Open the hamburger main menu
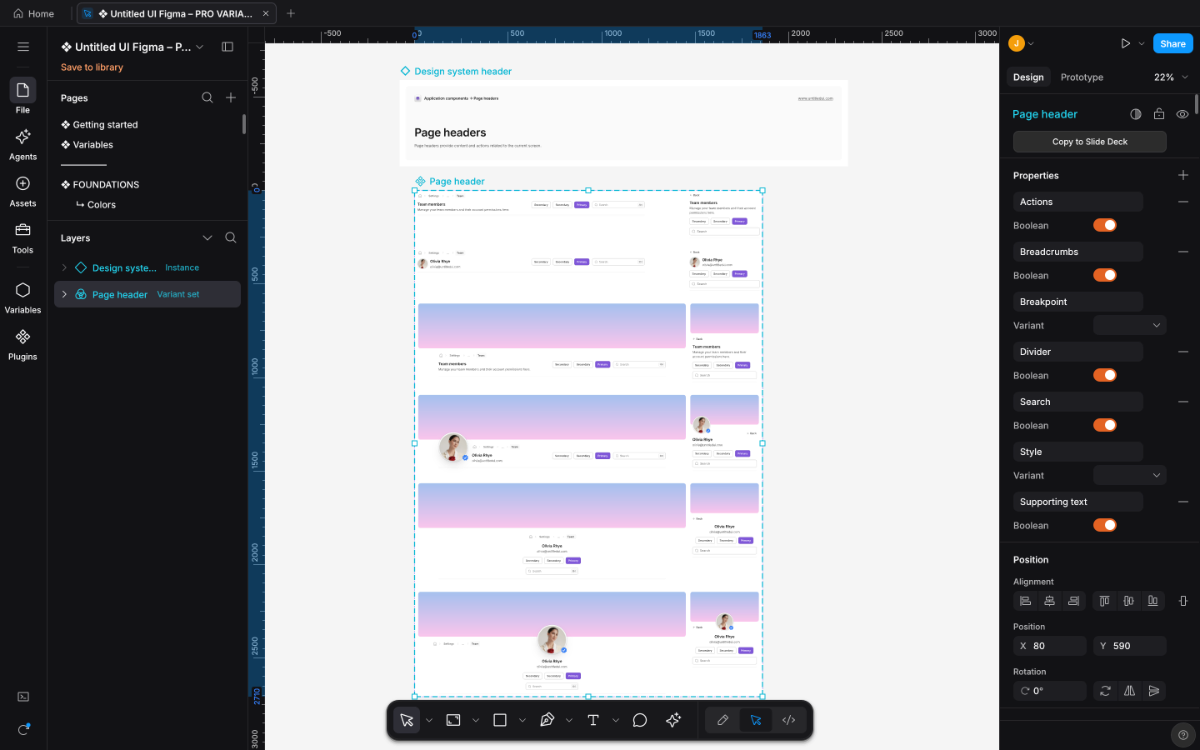Image resolution: width=1200 pixels, height=750 pixels. (23, 47)
